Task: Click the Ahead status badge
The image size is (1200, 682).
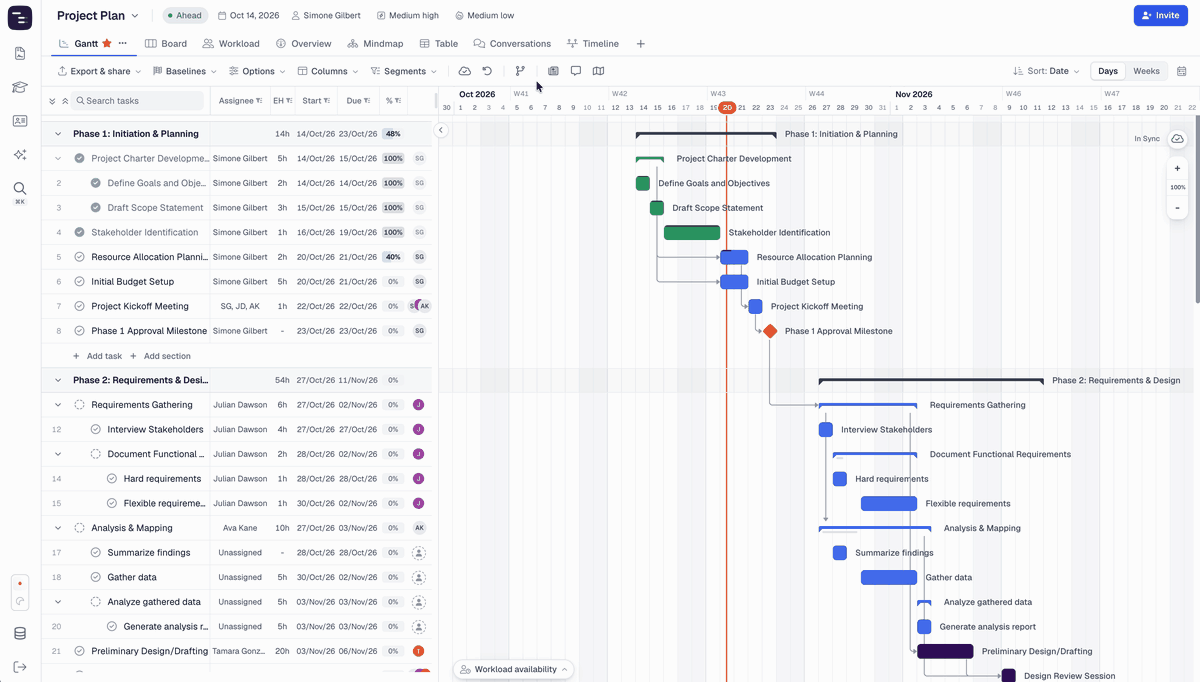Action: pos(184,16)
